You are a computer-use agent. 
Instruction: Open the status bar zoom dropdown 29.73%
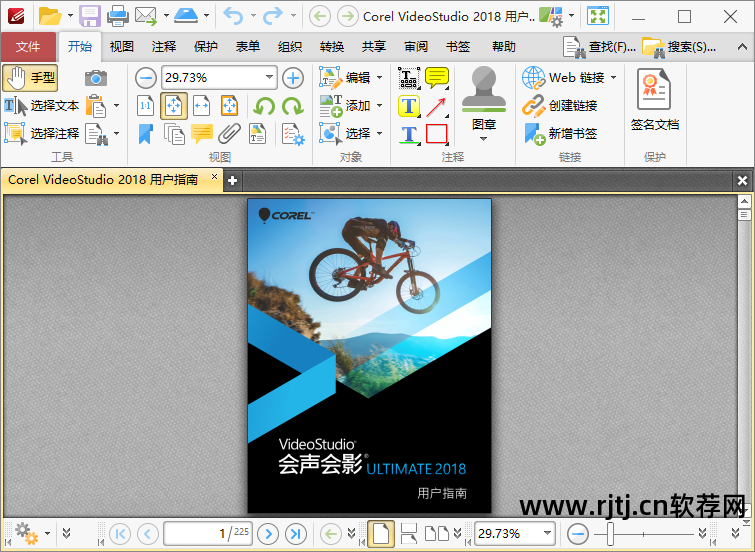pyautogui.click(x=547, y=533)
